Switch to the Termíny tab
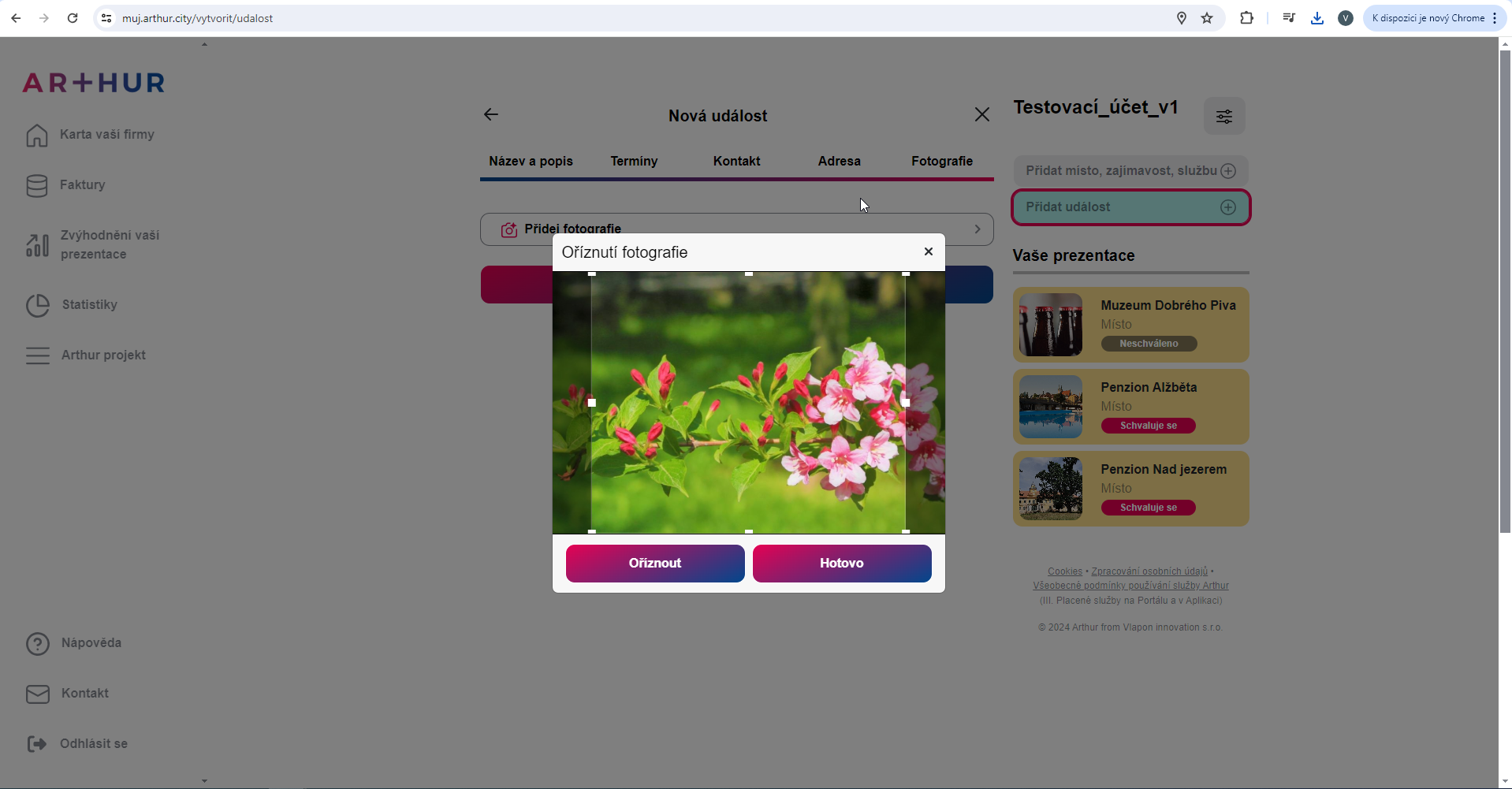The image size is (1512, 789). tap(633, 161)
